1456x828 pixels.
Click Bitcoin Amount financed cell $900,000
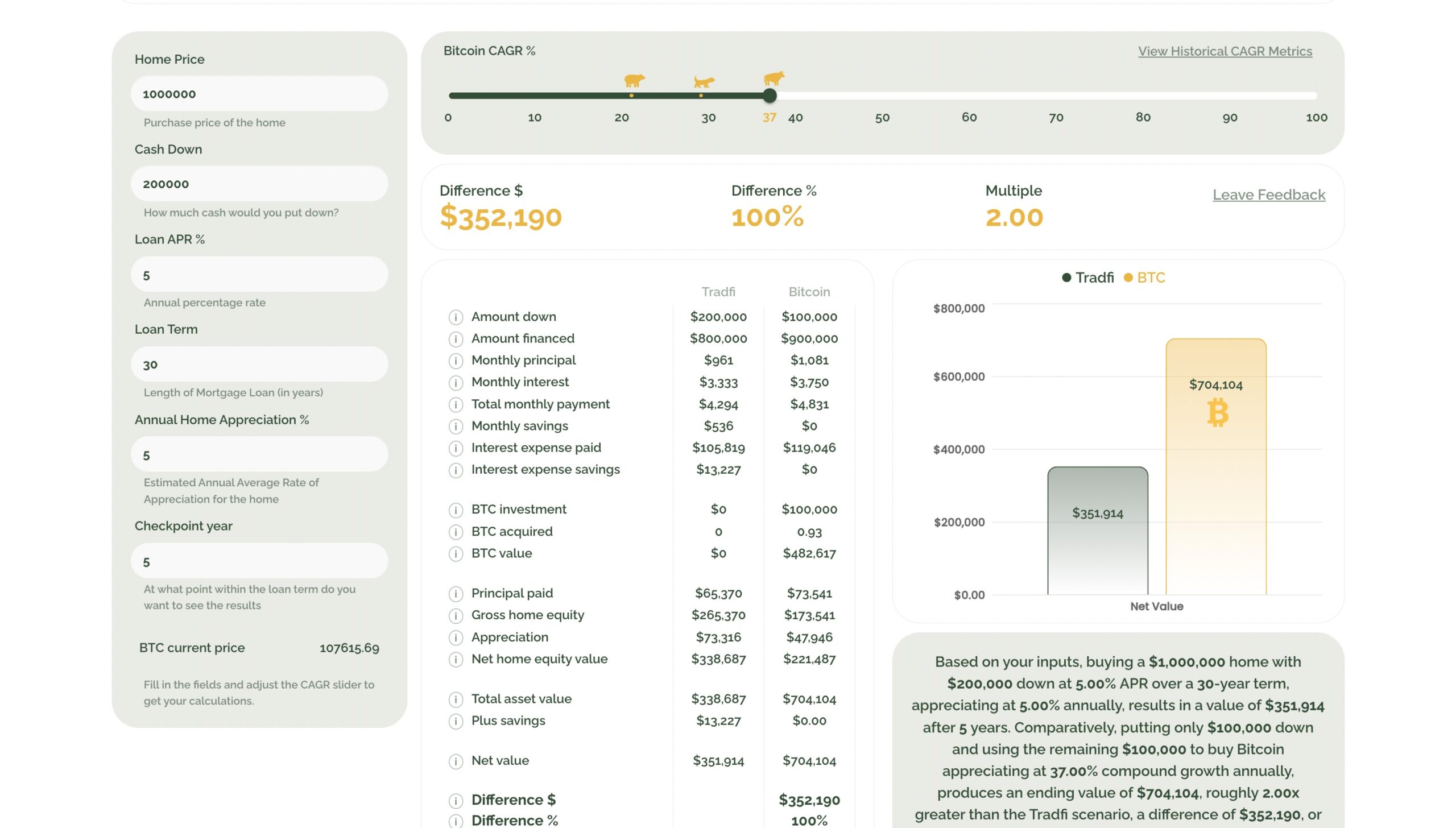809,338
